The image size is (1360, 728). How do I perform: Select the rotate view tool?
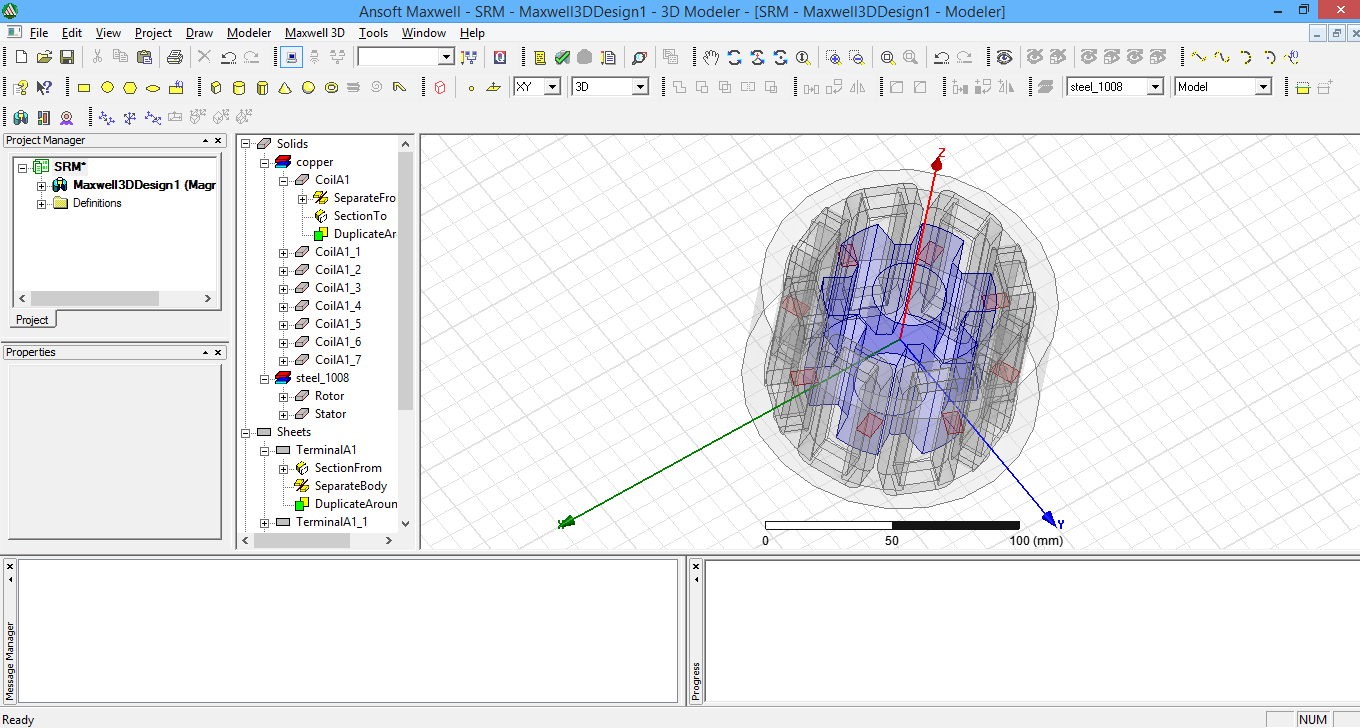(734, 57)
